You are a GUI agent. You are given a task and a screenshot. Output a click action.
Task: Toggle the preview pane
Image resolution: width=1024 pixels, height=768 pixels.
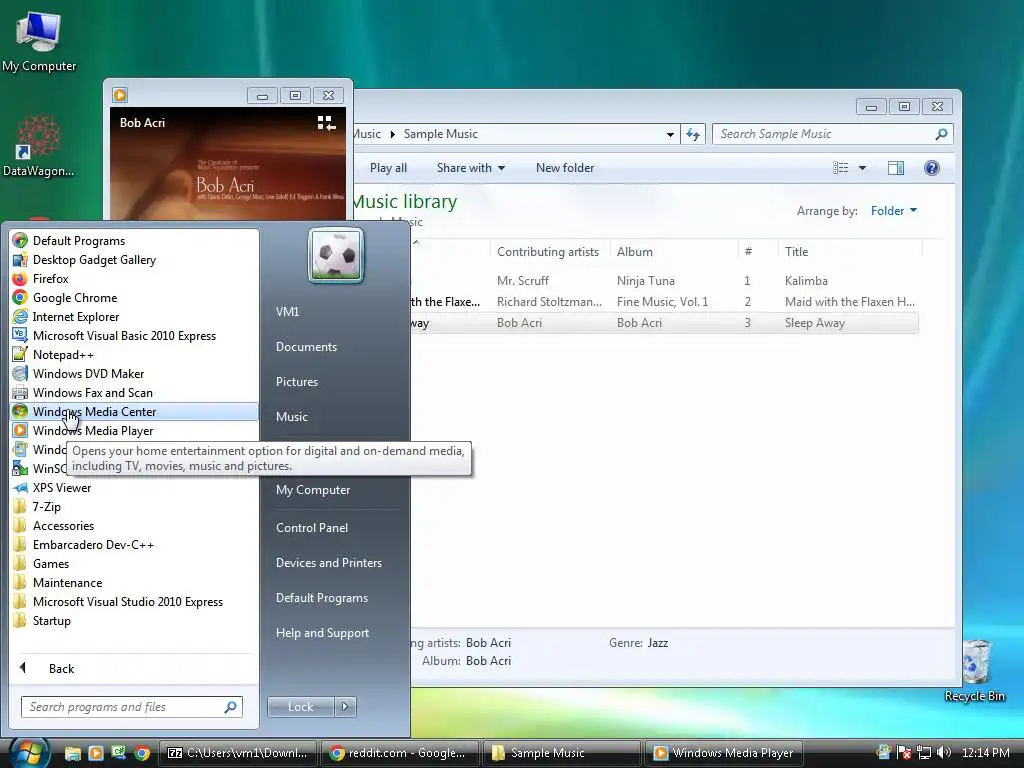[x=896, y=168]
